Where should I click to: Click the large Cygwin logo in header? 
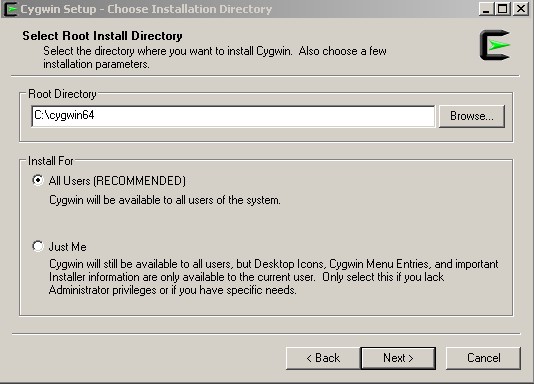pos(495,45)
